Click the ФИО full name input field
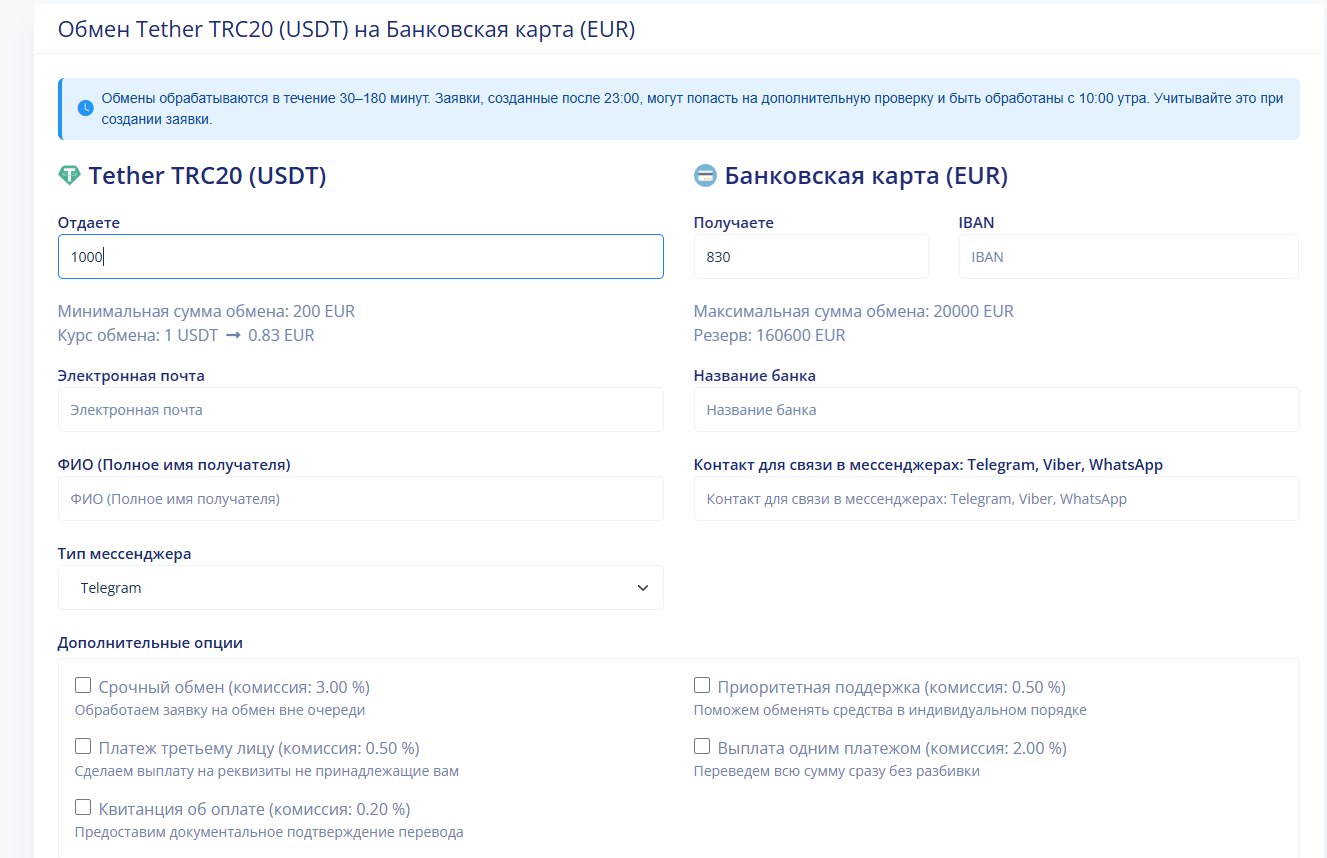The width and height of the screenshot is (1327, 858). point(360,499)
